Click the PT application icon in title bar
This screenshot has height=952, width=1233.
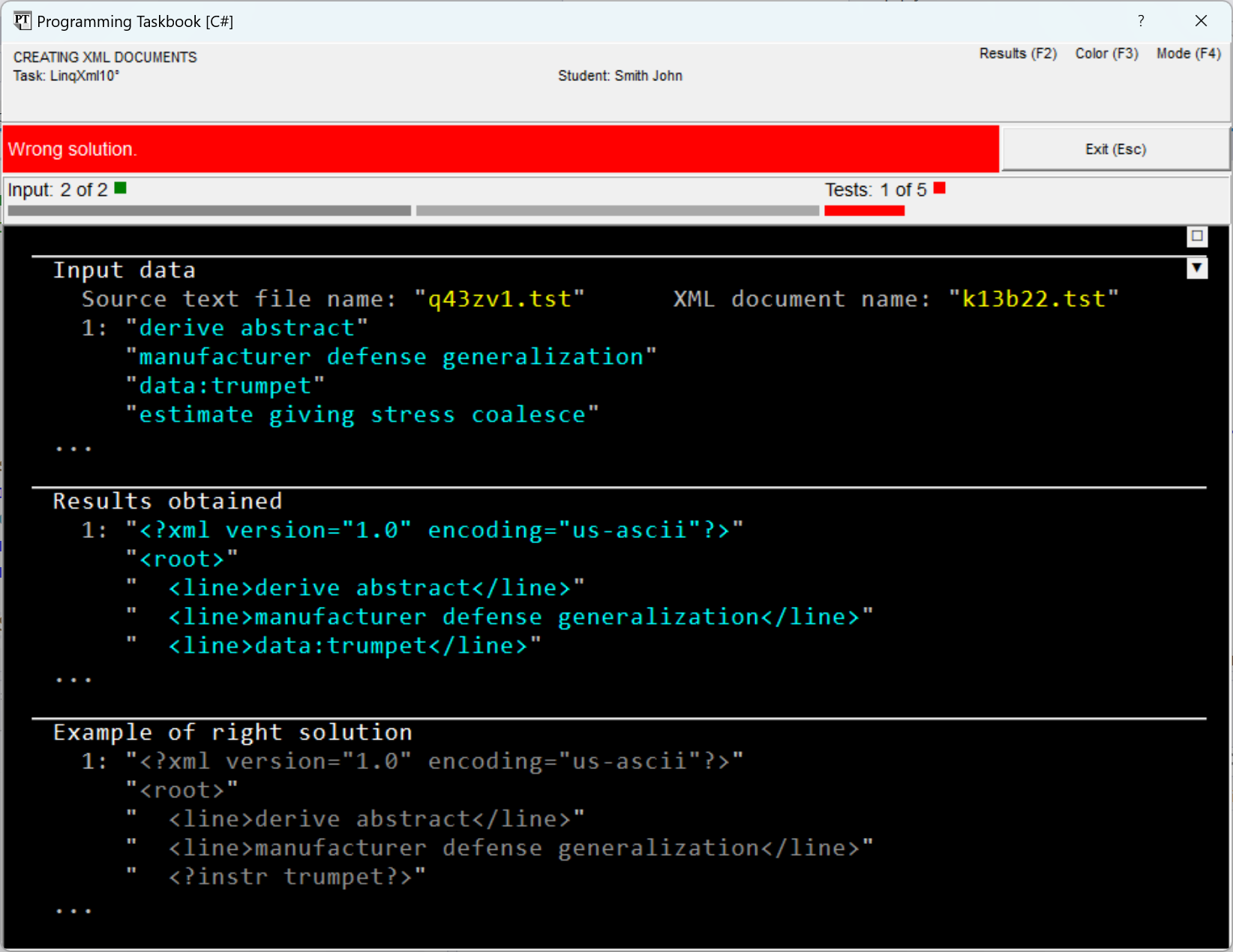click(x=22, y=21)
